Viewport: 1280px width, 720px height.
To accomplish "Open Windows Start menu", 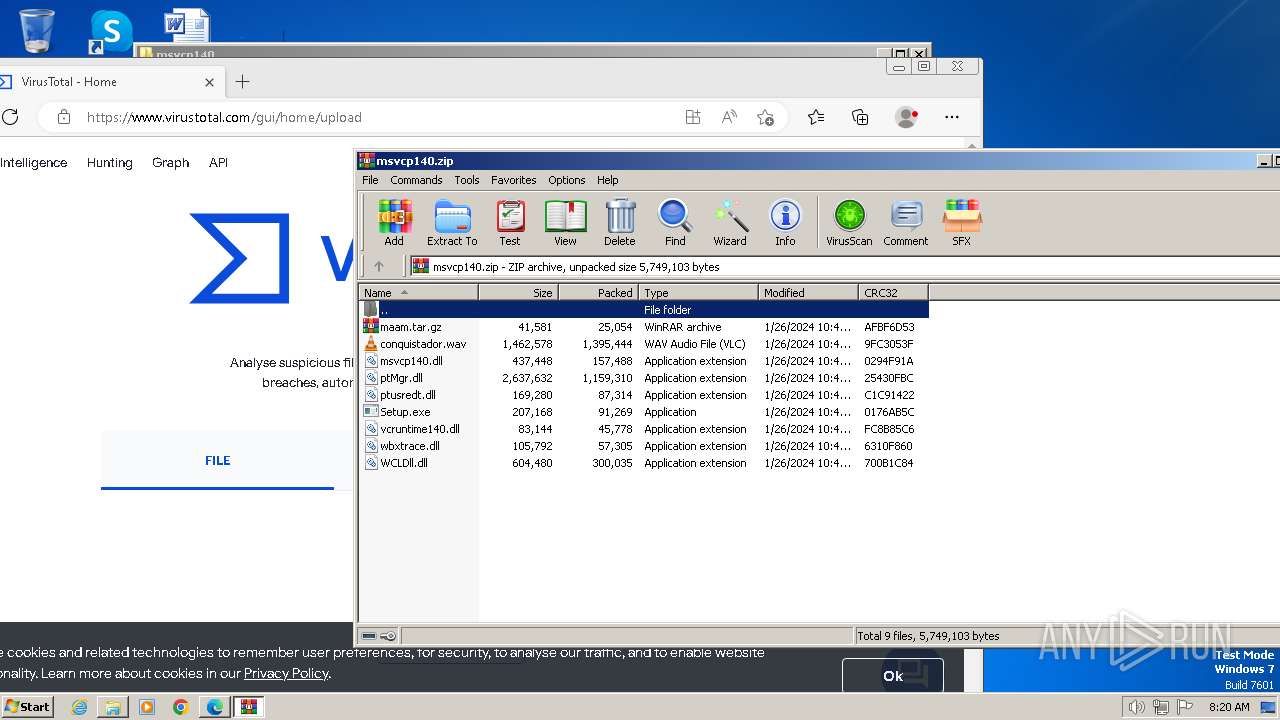I will coord(27,706).
